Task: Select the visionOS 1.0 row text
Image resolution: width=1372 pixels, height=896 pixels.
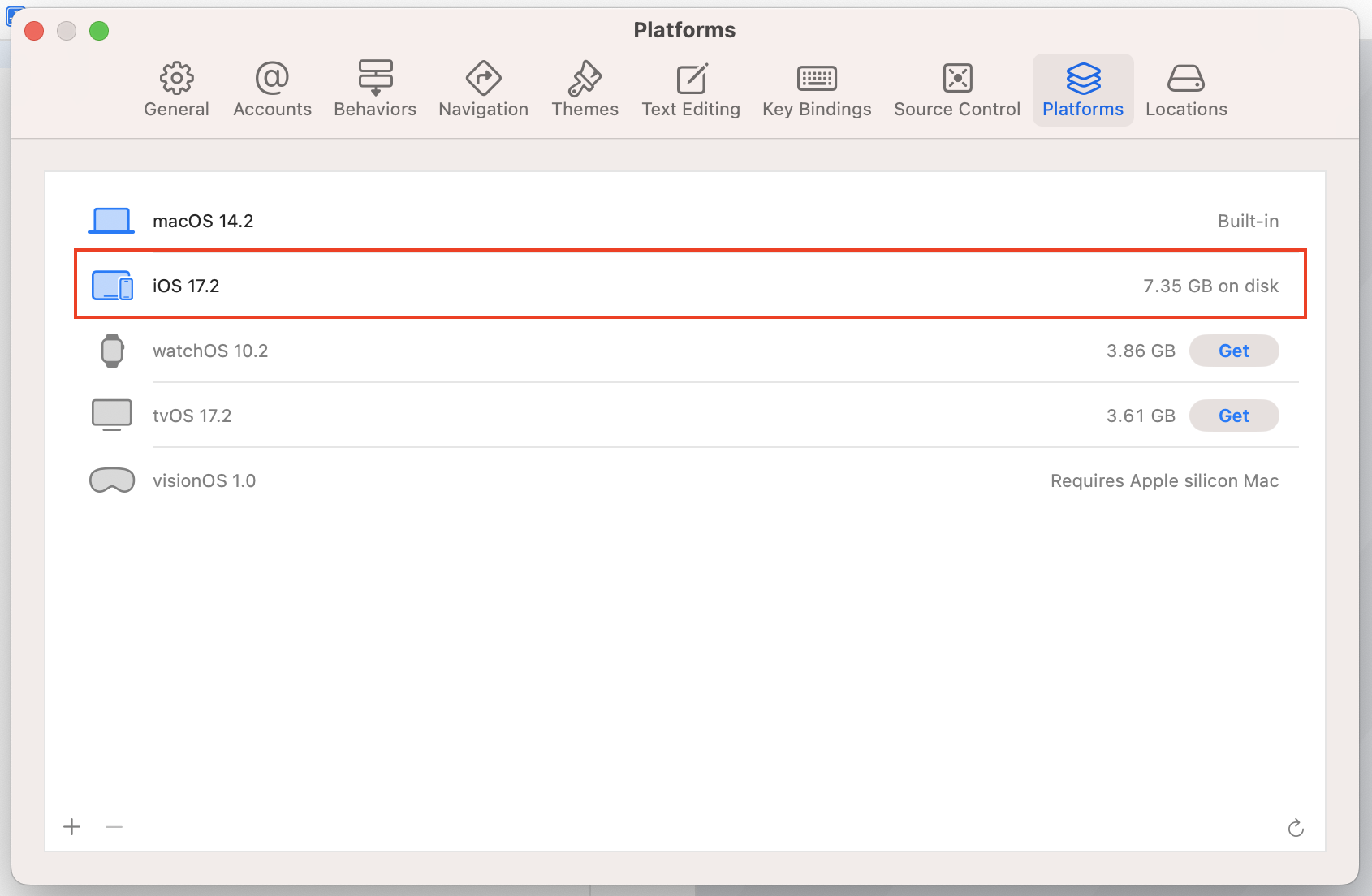Action: coord(205,480)
